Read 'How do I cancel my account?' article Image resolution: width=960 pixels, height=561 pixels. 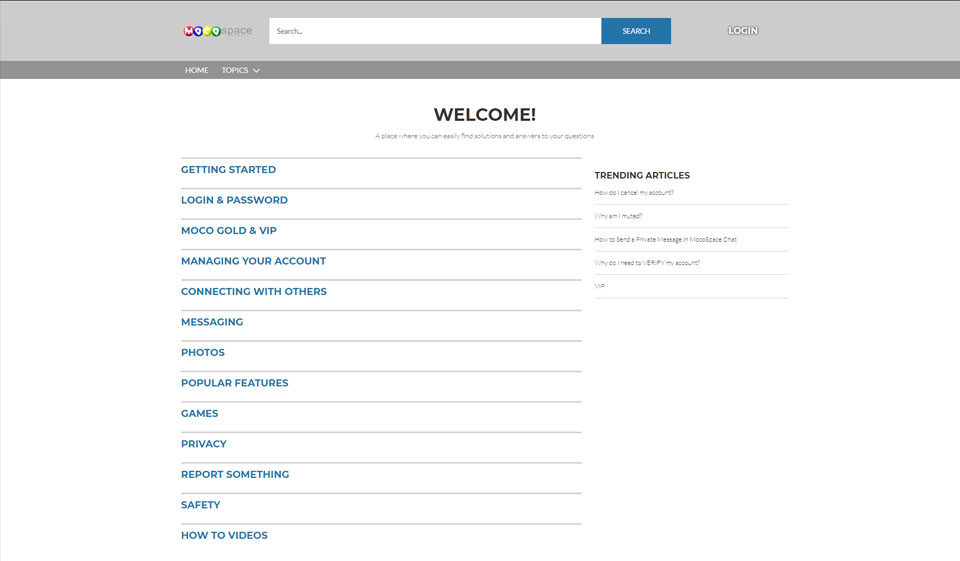coord(634,192)
